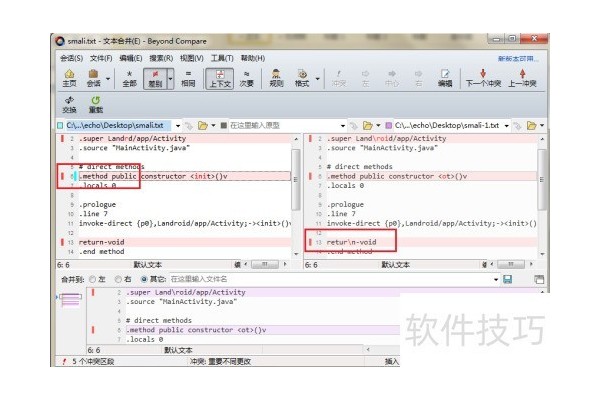The width and height of the screenshot is (600, 400).
Task: Show all lines with 全部 button
Action: pos(129,78)
